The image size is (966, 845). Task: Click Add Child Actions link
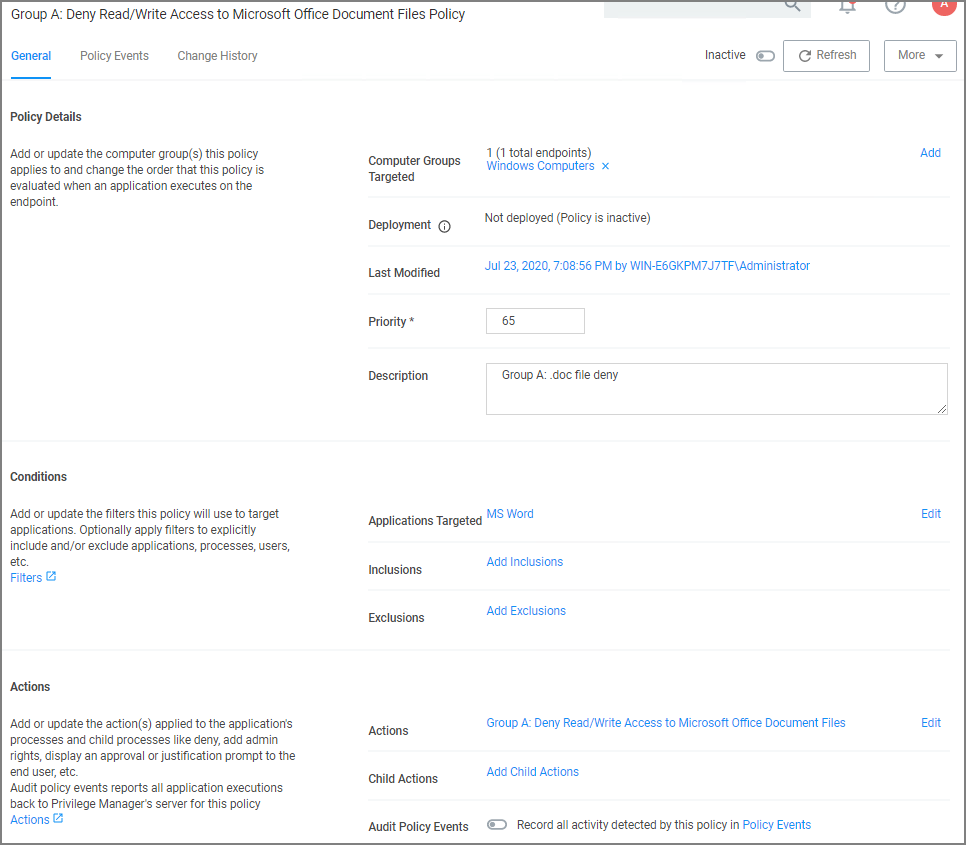pos(532,772)
